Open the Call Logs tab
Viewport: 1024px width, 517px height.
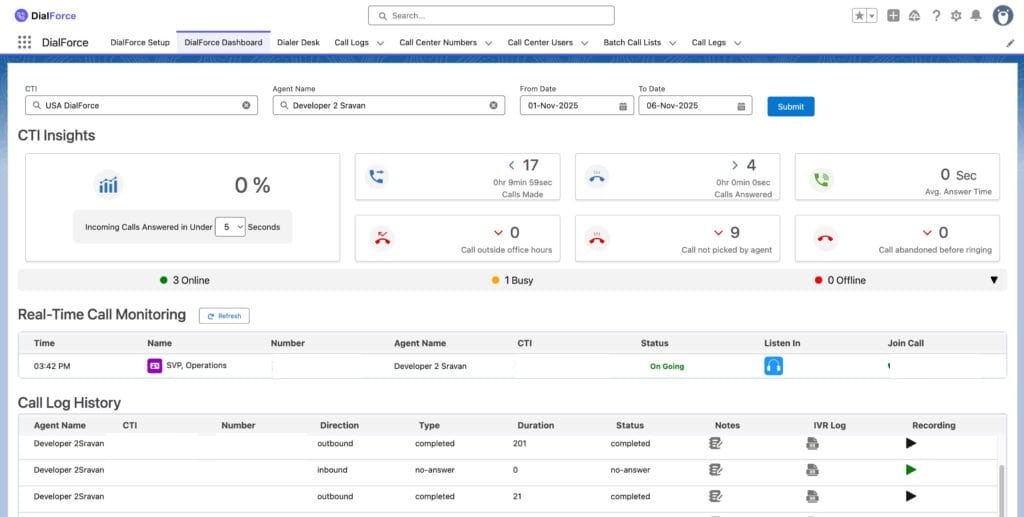351,42
